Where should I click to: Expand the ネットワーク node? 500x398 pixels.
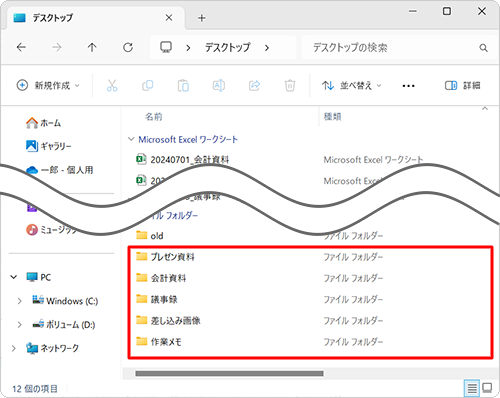[14, 348]
